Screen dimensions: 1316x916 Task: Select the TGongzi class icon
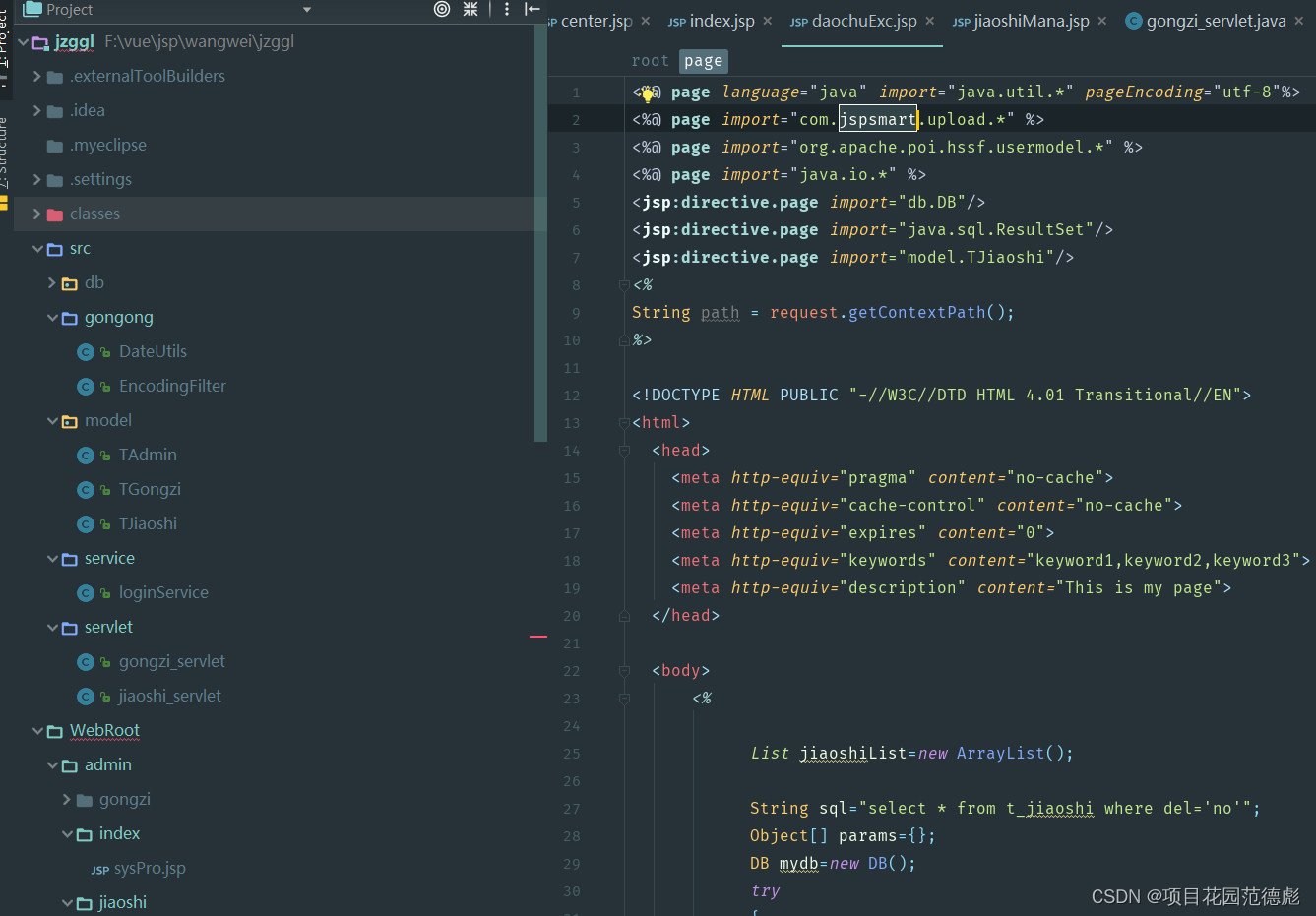point(86,490)
